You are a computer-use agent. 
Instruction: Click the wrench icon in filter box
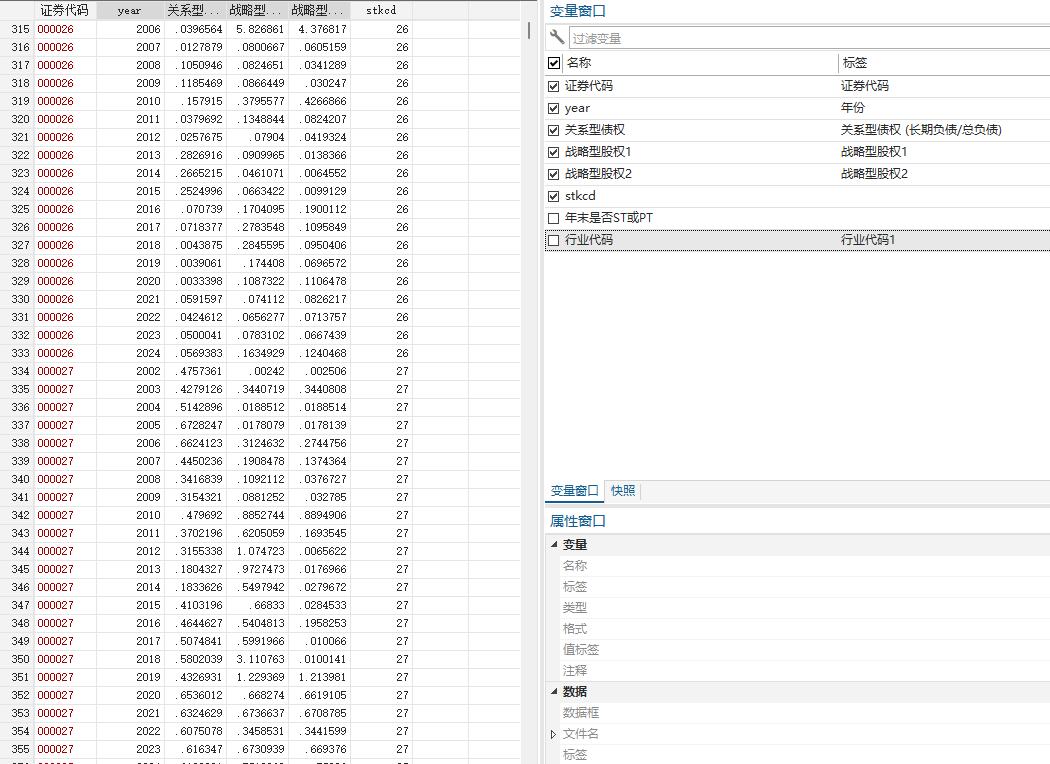point(557,38)
